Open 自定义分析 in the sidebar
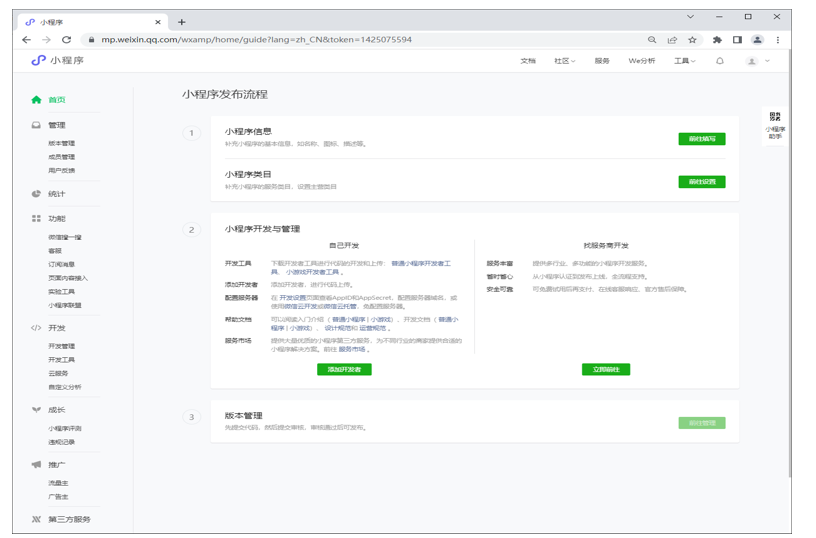 (x=65, y=387)
